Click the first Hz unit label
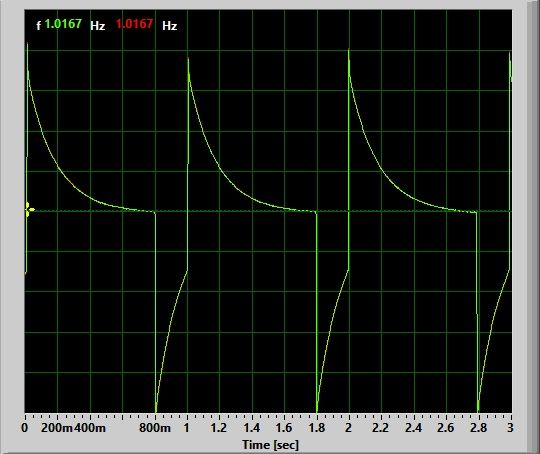 [x=97, y=26]
